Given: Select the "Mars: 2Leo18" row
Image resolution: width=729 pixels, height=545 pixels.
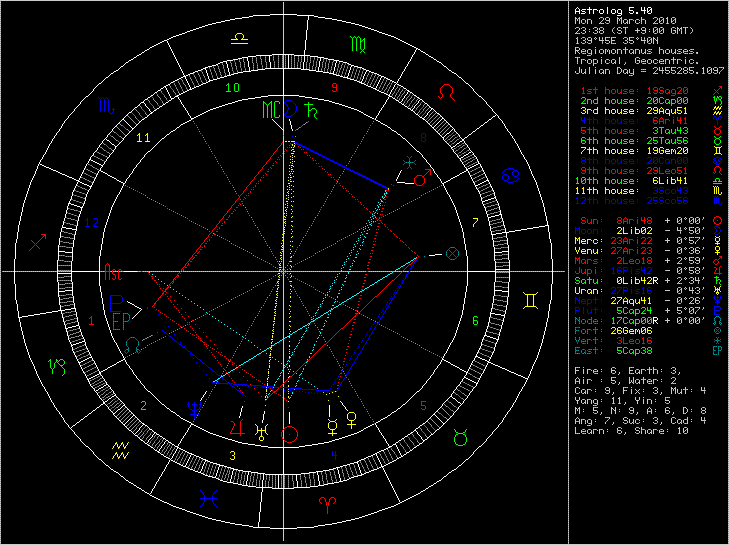Looking at the screenshot, I should click(649, 261).
